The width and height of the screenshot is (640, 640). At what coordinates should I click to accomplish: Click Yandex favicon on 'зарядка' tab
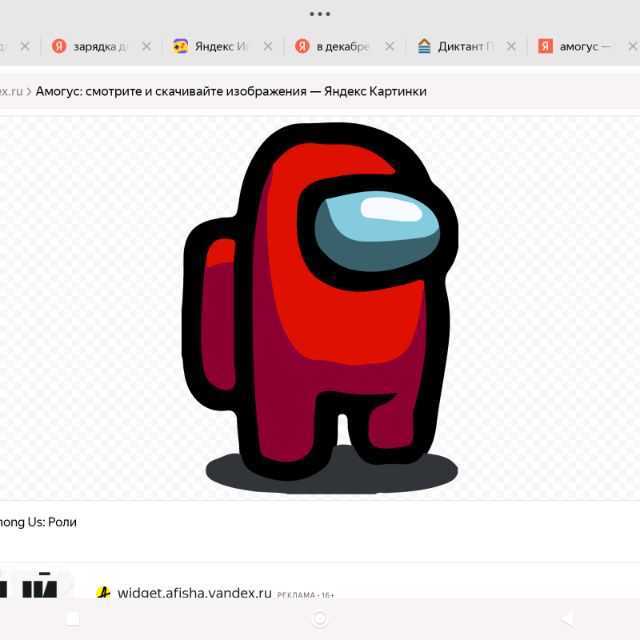click(x=59, y=46)
